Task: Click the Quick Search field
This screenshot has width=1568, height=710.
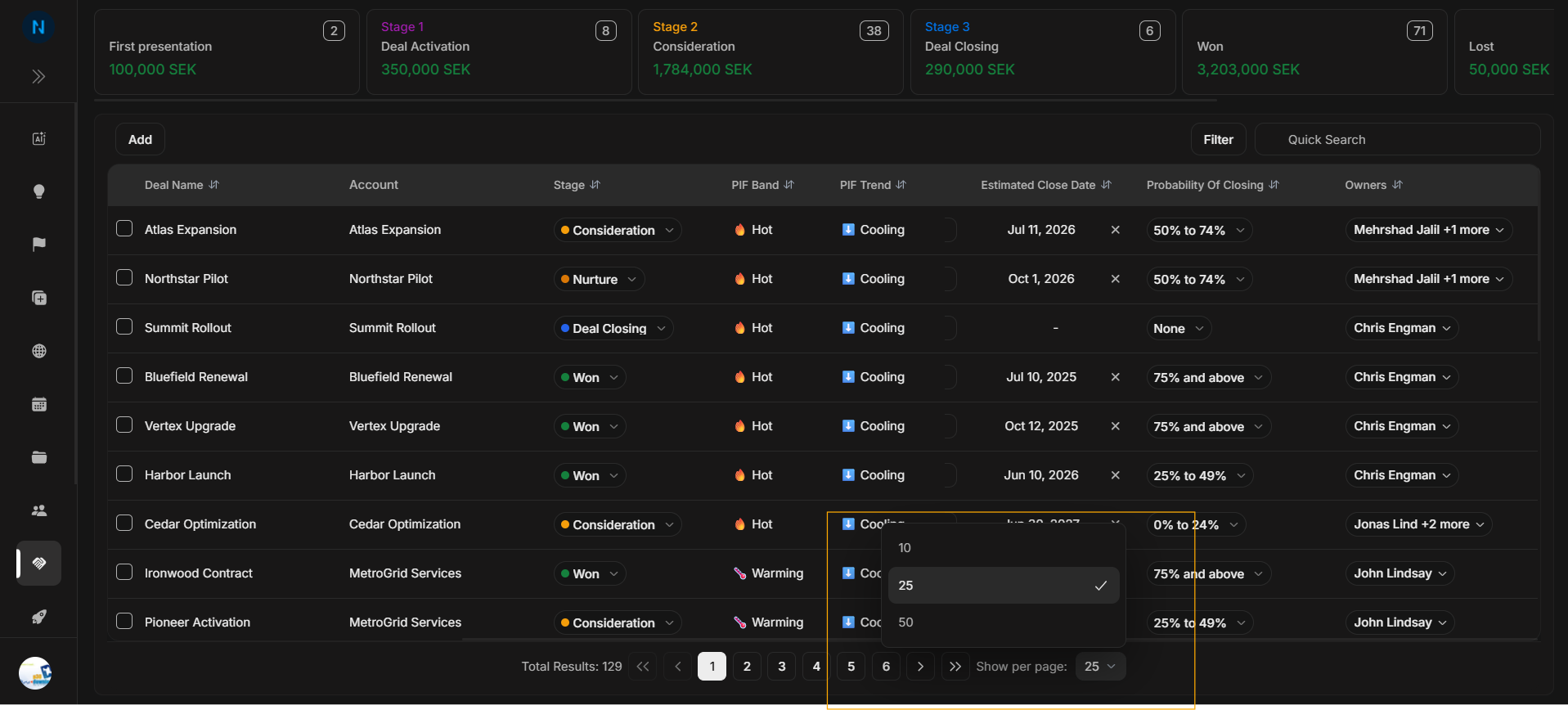Action: 1397,140
